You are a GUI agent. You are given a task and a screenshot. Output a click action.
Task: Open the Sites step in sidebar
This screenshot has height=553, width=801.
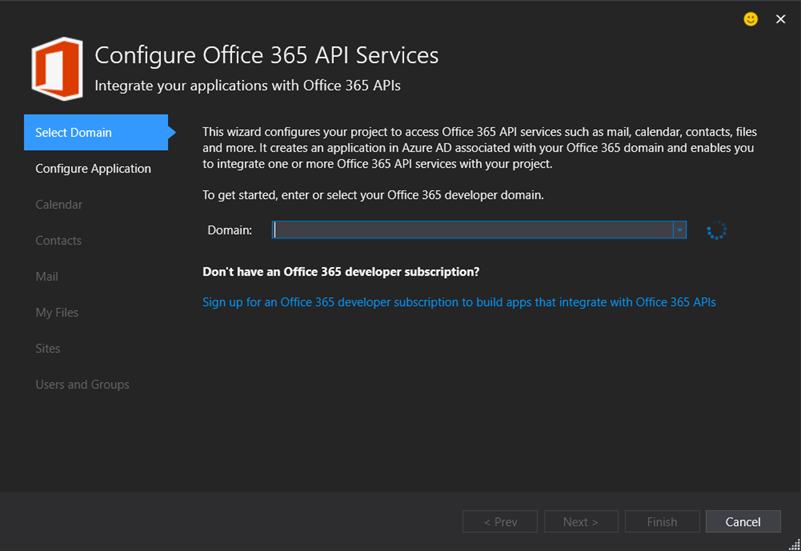pyautogui.click(x=48, y=348)
